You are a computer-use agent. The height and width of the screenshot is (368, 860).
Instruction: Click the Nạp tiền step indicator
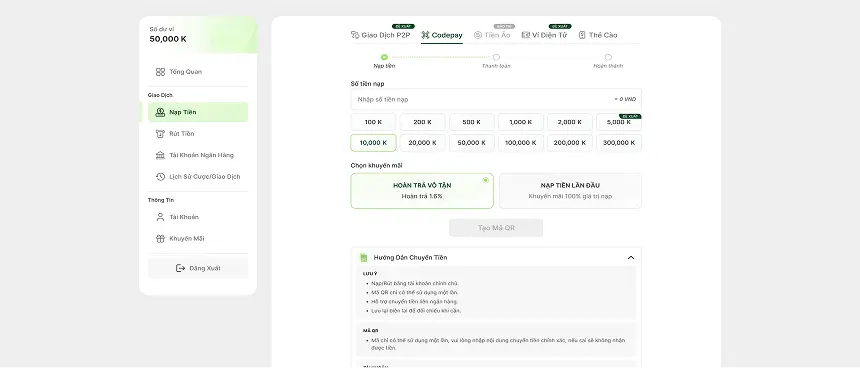click(384, 57)
